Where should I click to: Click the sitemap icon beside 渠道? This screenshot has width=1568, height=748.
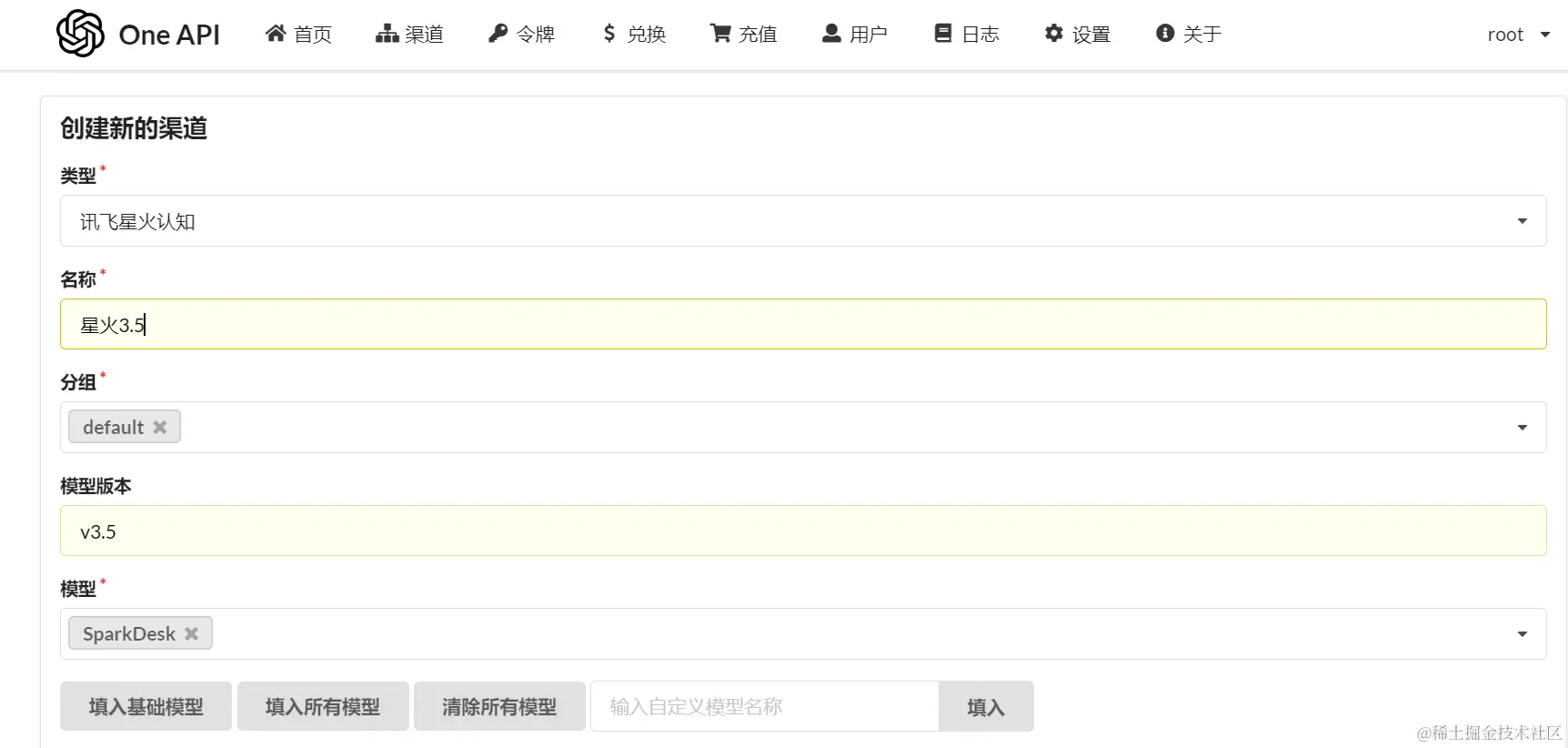387,34
